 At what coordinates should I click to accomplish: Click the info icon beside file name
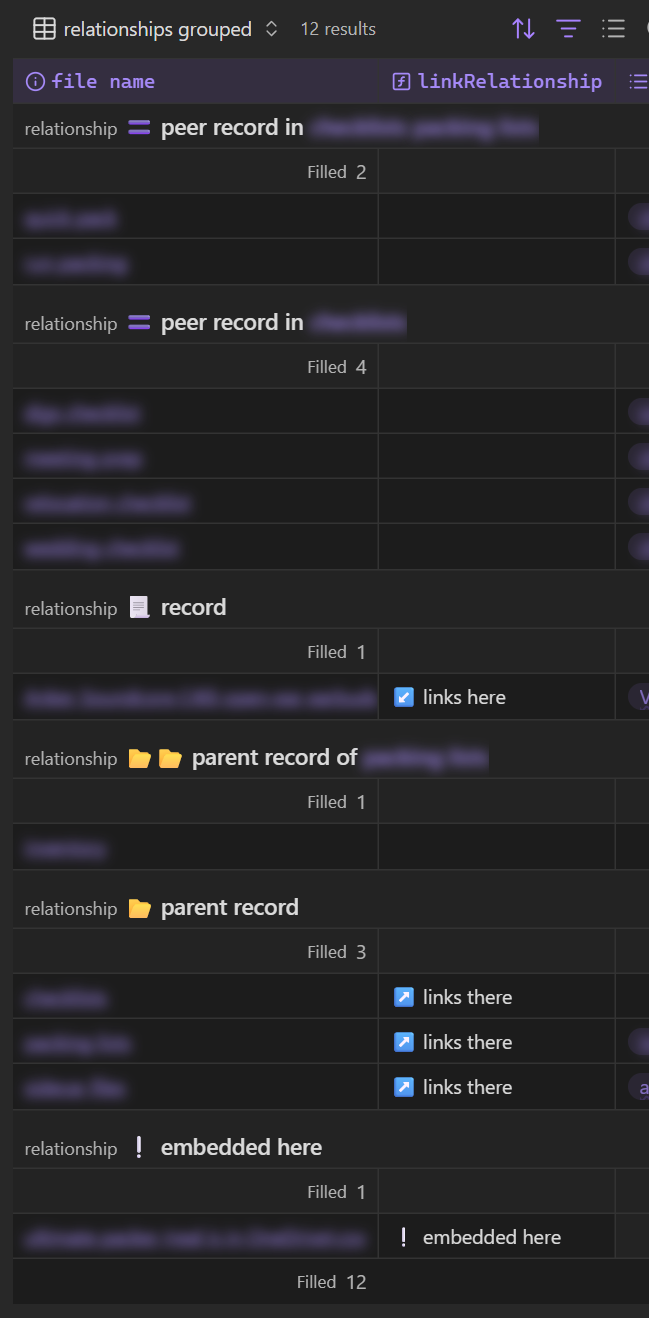point(35,82)
